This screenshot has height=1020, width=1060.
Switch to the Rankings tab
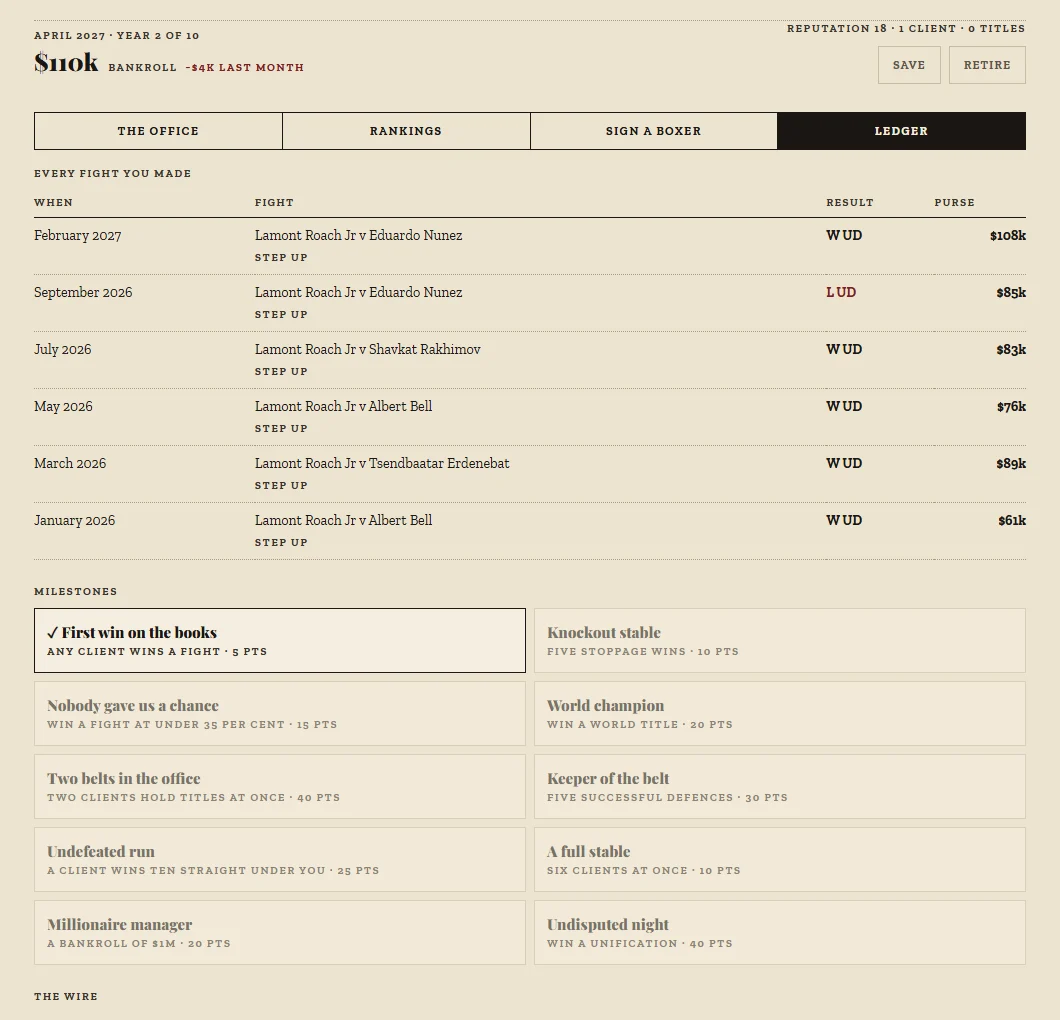[406, 131]
